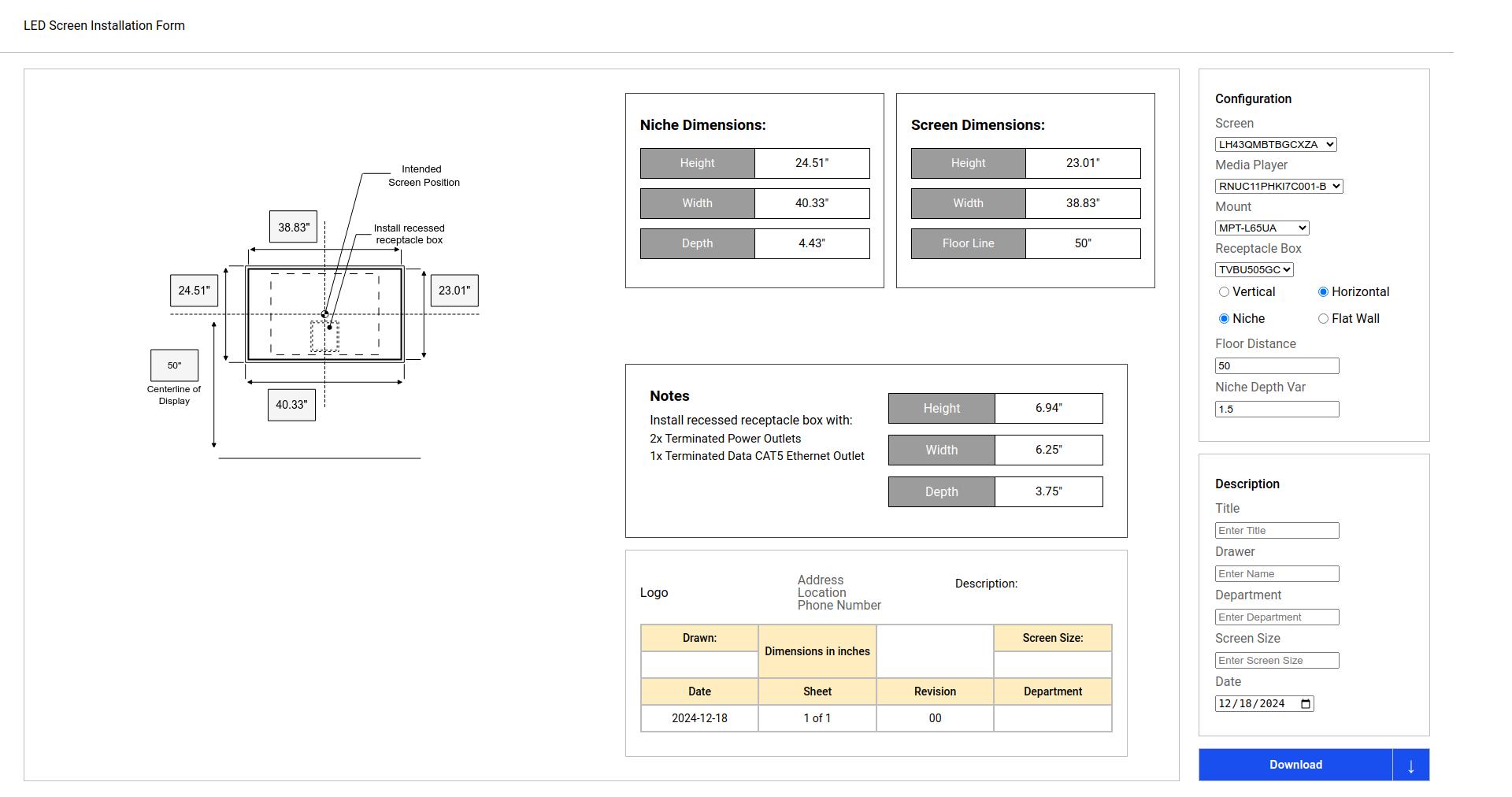
Task: Click the LED Screen Installation Form heading
Action: tap(104, 26)
